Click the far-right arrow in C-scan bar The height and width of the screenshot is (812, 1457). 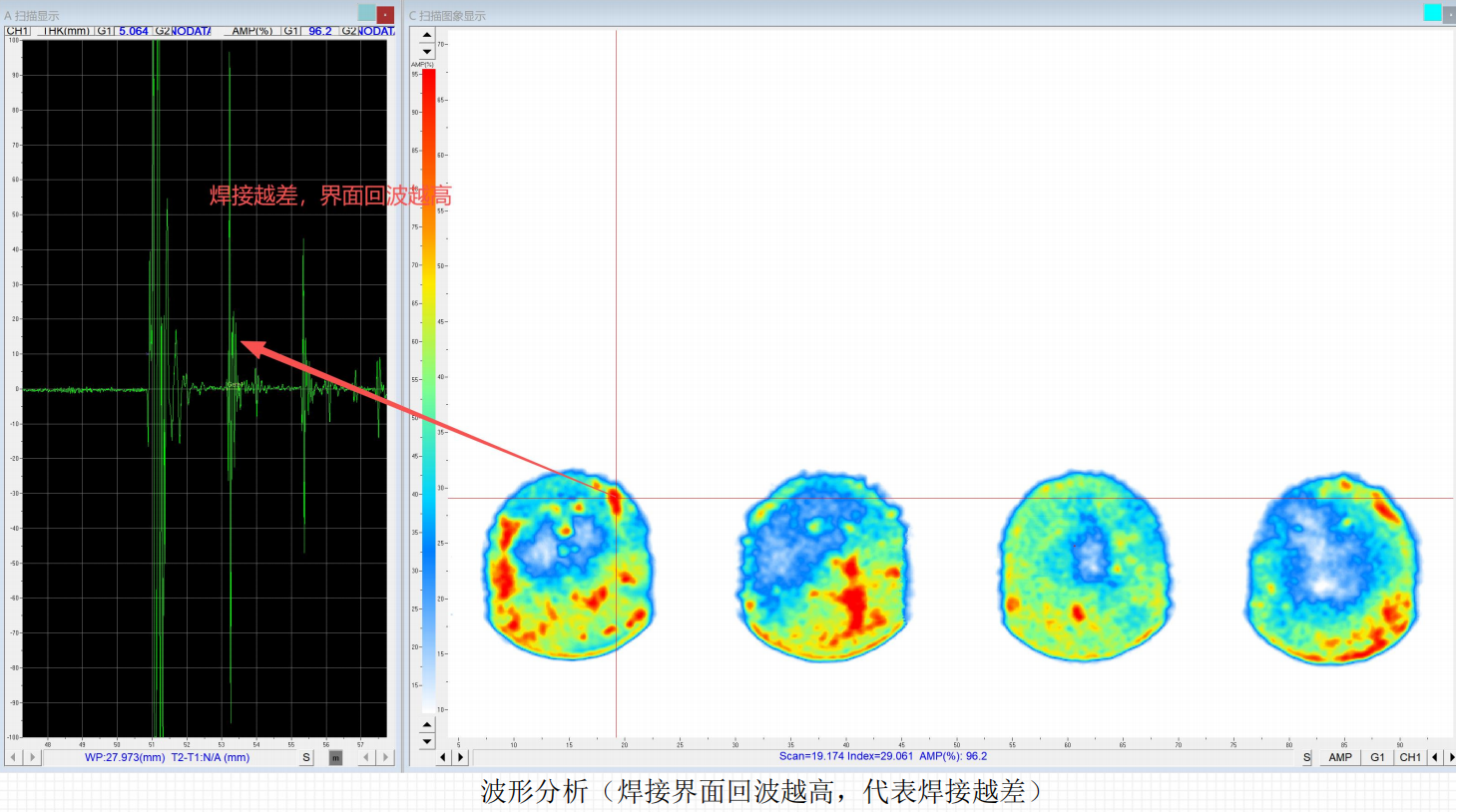pos(1451,758)
